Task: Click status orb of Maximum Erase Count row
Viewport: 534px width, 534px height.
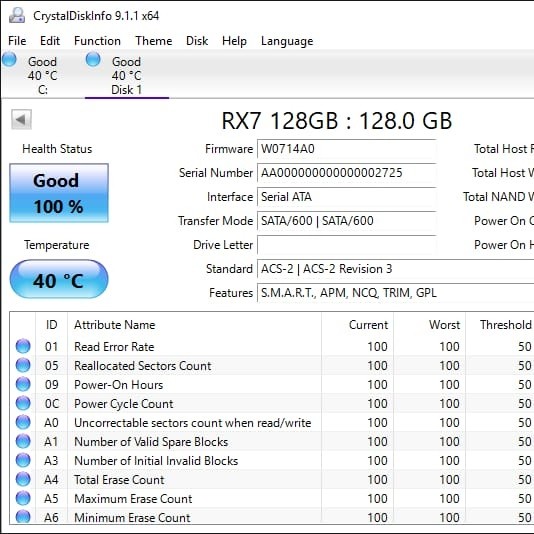Action: click(x=23, y=499)
